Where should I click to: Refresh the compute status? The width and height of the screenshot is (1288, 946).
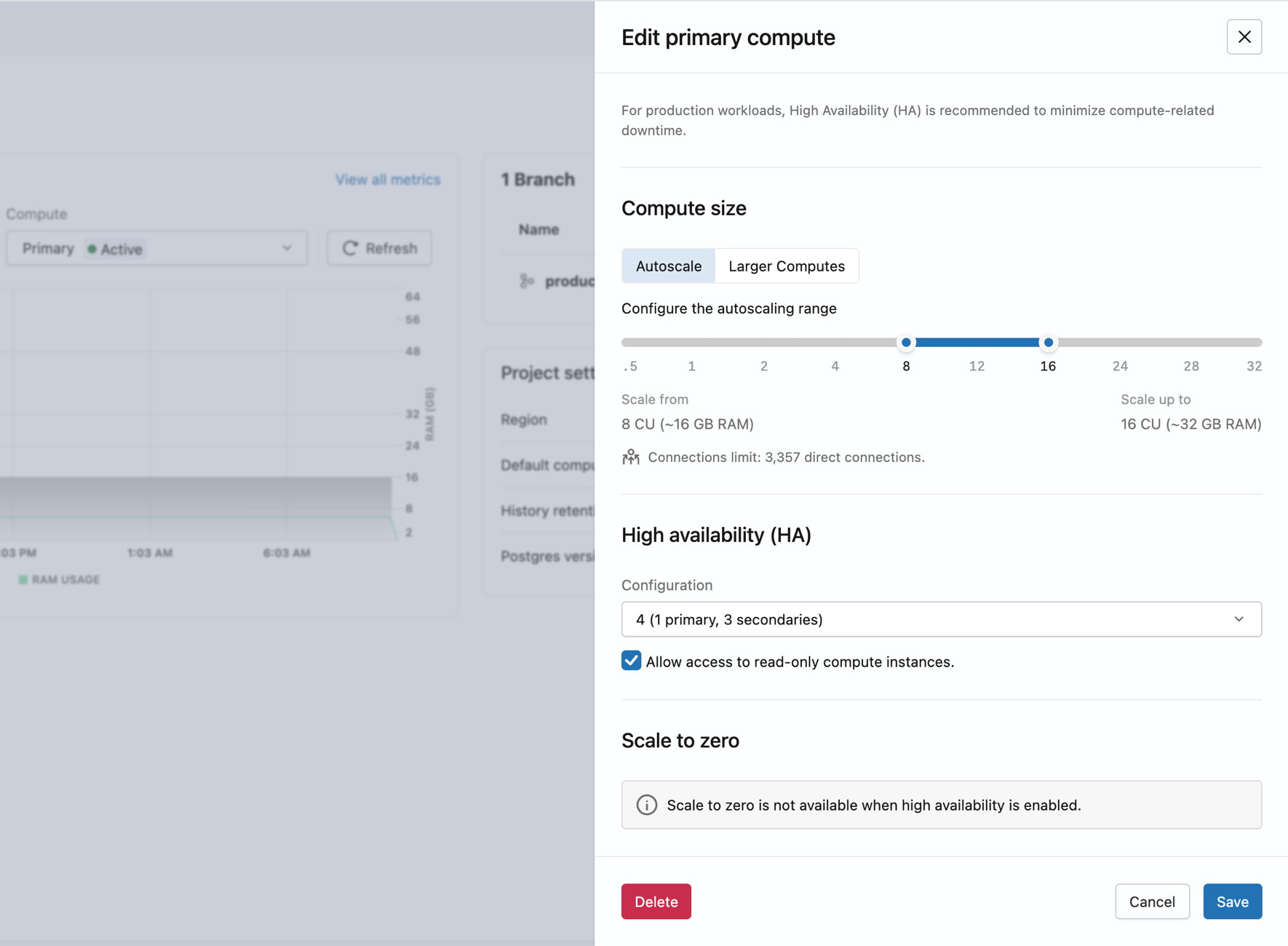378,248
